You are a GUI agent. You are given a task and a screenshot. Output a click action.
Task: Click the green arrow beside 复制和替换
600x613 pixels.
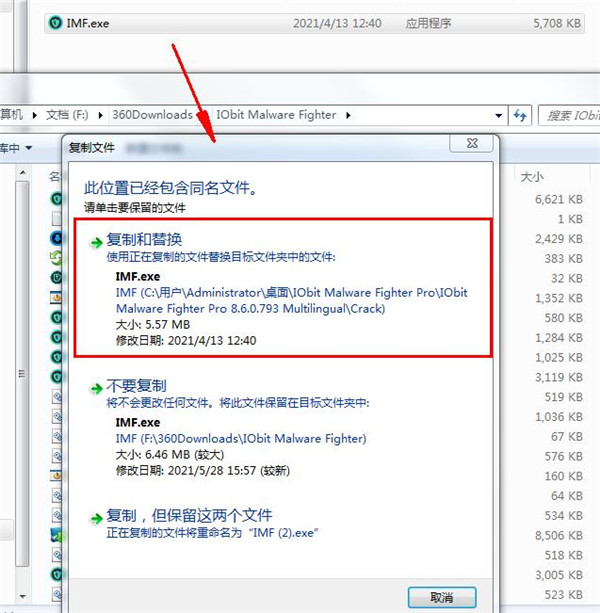96,243
